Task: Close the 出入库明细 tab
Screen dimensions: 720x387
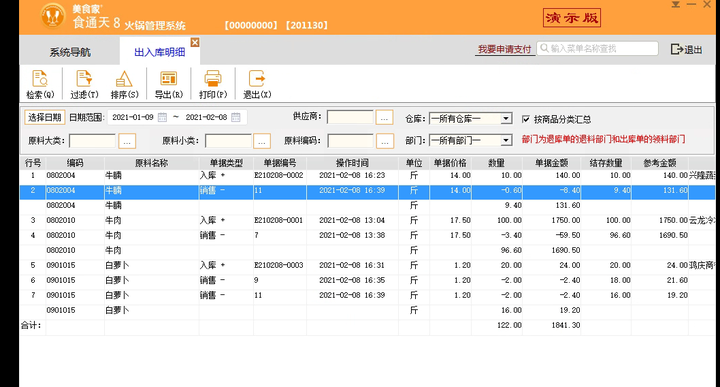Action: pos(195,42)
